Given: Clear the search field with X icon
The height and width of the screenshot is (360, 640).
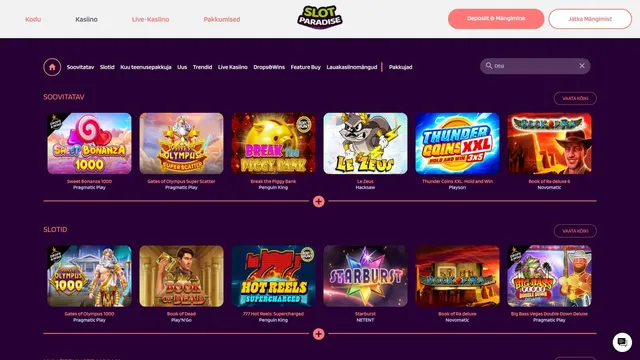Looking at the screenshot, I should coord(582,66).
